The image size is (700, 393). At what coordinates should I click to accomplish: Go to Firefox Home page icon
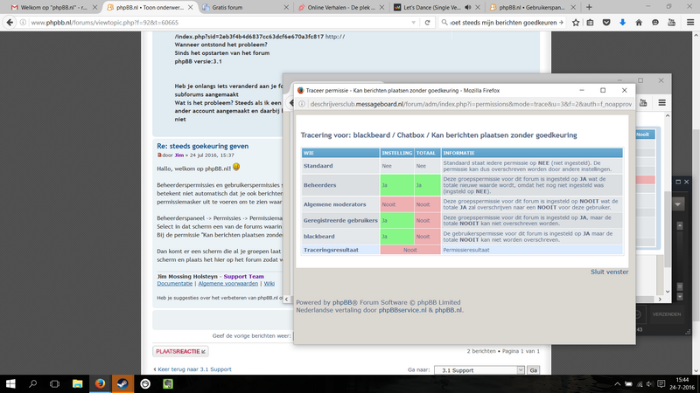coord(639,22)
